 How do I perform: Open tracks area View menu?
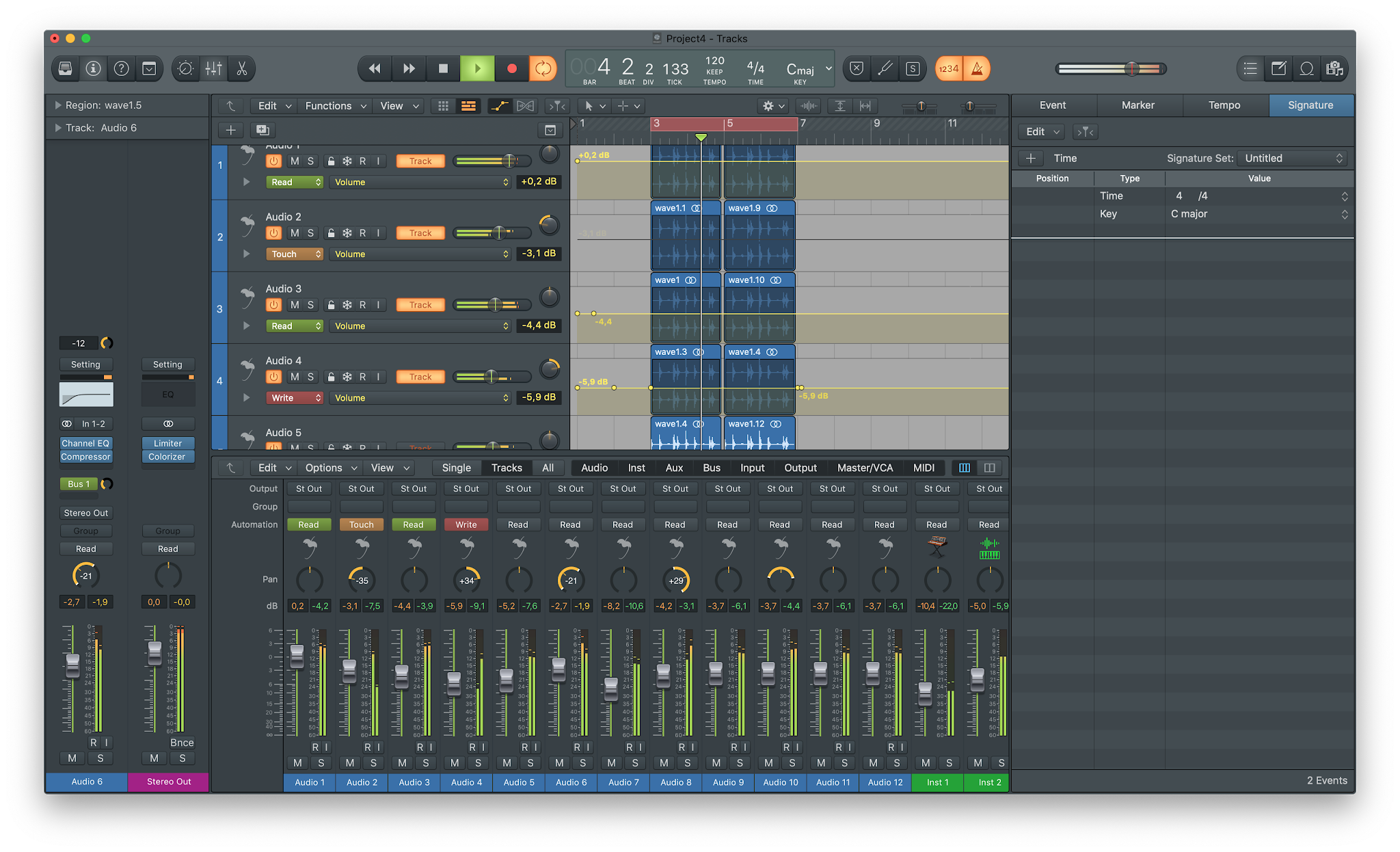[399, 106]
